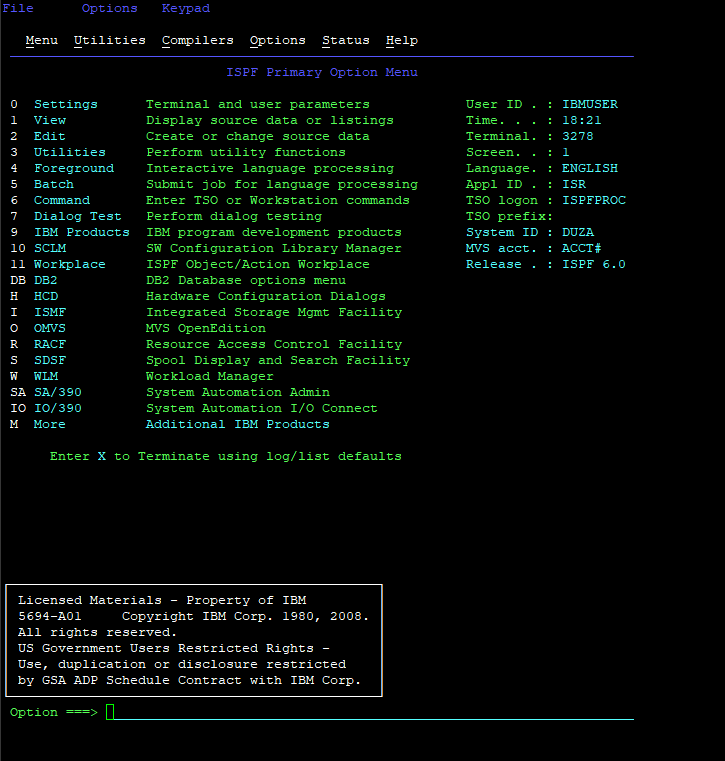Click 'Additional IBM Products' text

click(238, 425)
